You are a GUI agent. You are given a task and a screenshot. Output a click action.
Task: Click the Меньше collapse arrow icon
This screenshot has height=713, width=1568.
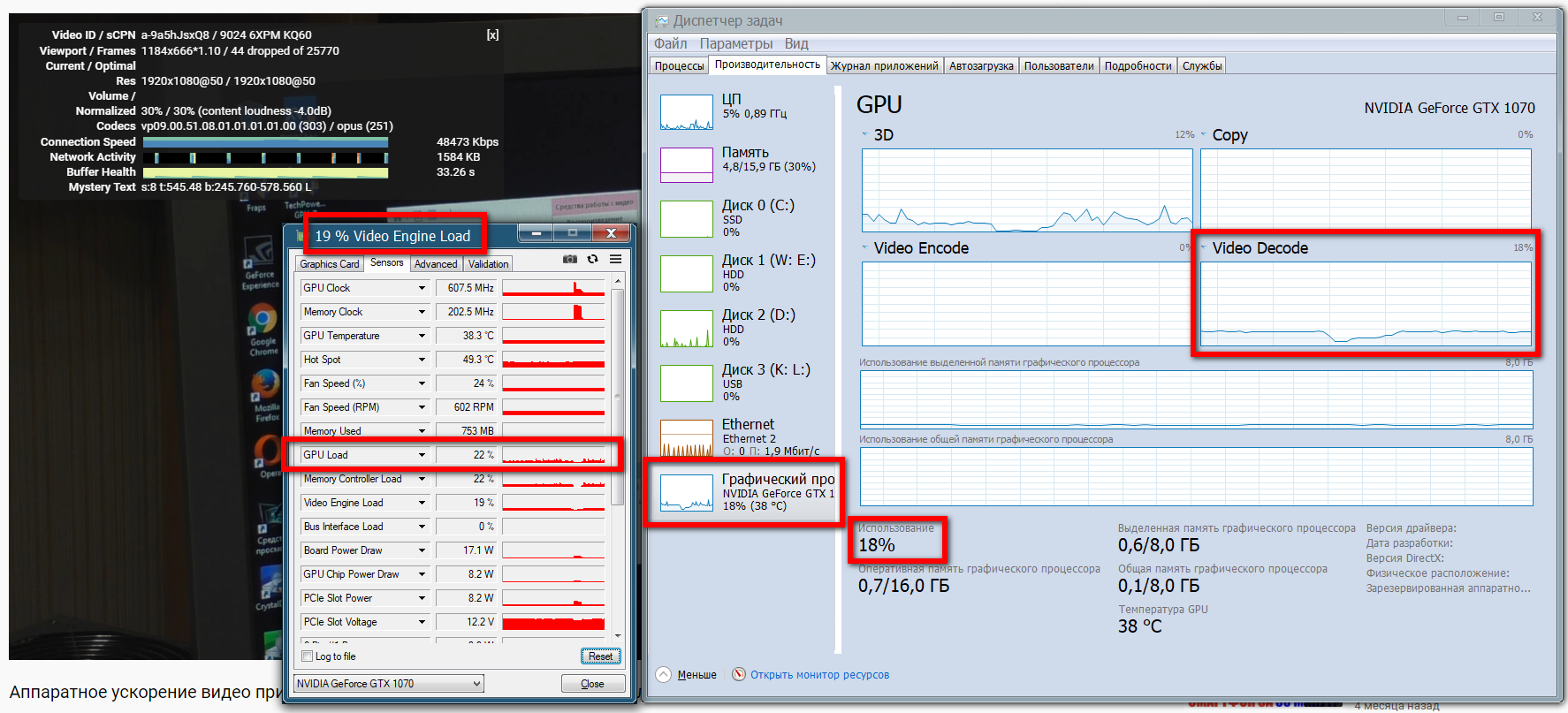(x=663, y=674)
